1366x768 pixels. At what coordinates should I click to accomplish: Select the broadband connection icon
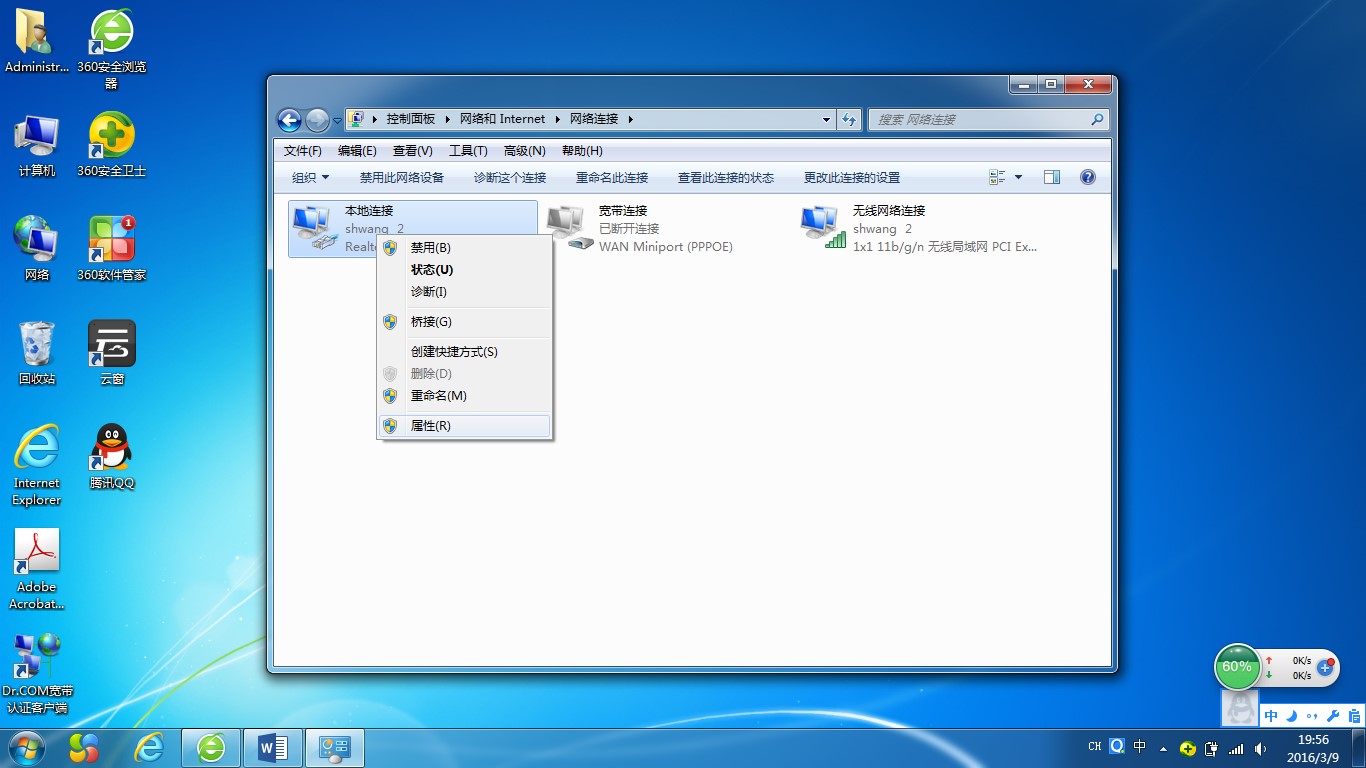tap(569, 228)
